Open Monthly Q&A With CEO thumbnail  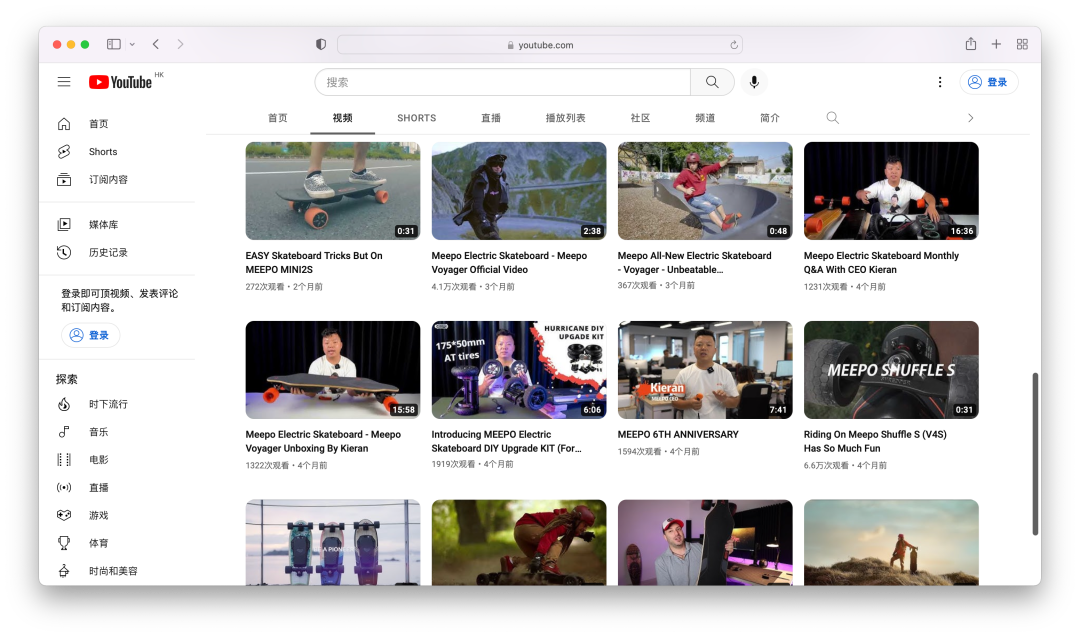tap(891, 191)
